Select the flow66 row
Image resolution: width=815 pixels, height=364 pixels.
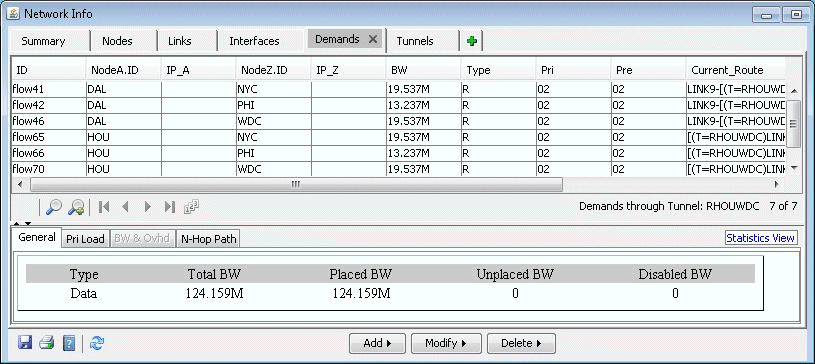pyautogui.click(x=398, y=154)
